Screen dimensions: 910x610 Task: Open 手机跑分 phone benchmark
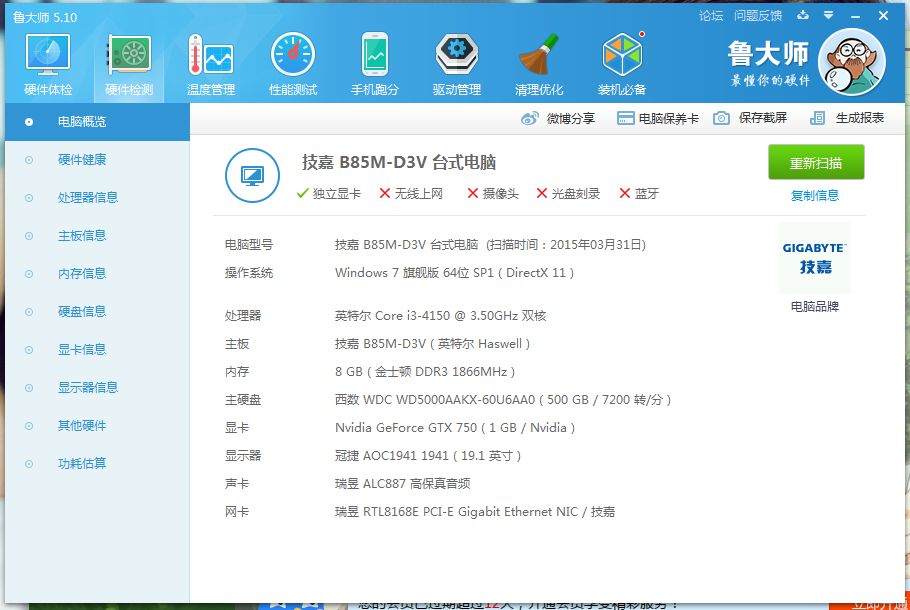tap(375, 64)
